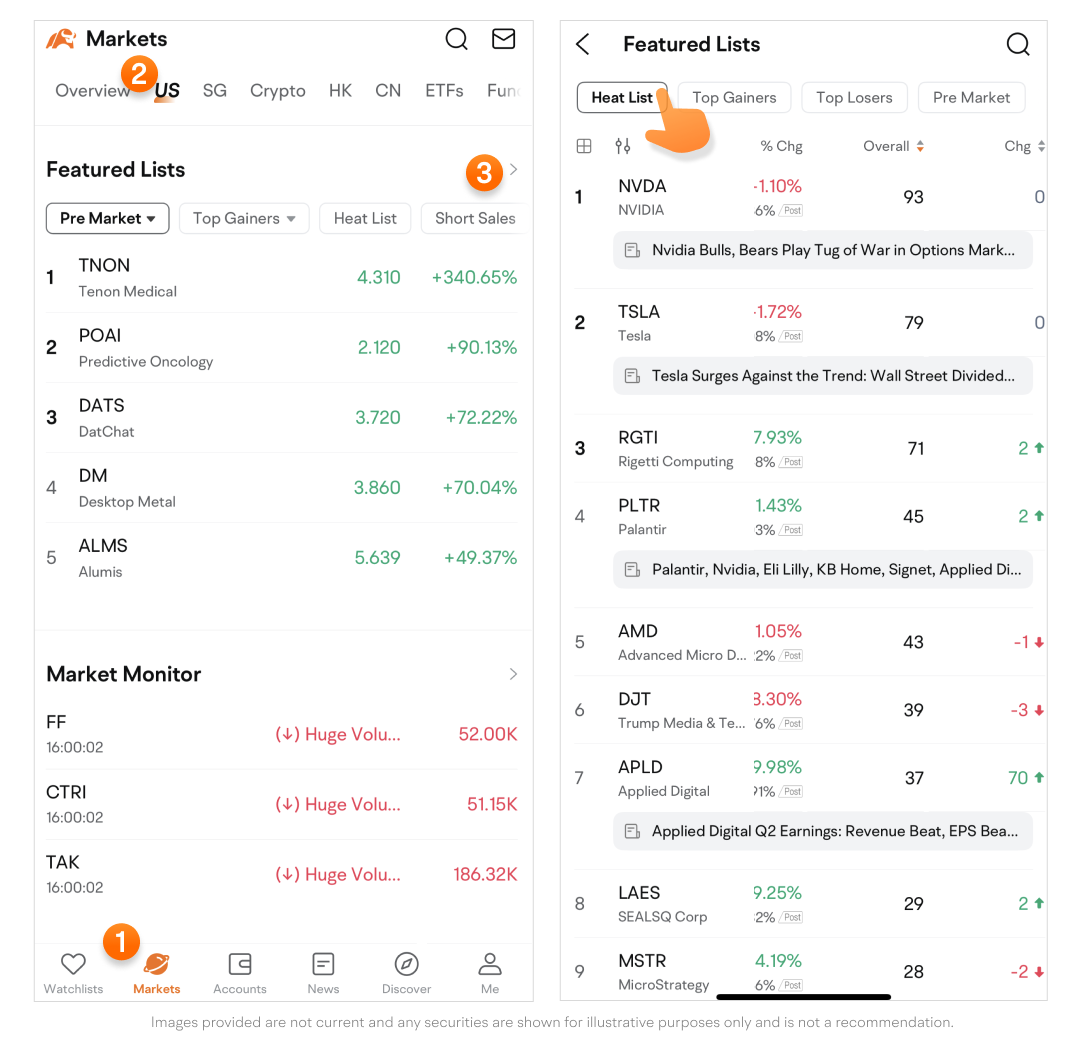1080x1052 pixels.
Task: Select the Top Losers tab
Action: click(853, 97)
